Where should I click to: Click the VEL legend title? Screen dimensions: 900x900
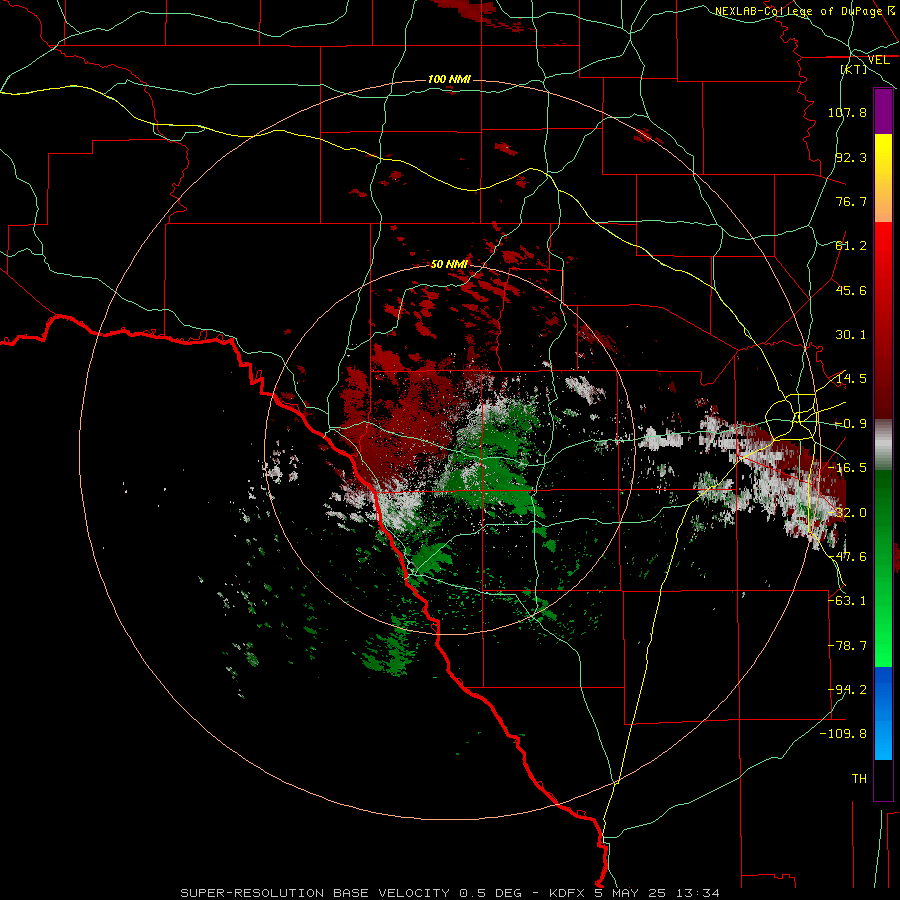pyautogui.click(x=878, y=60)
